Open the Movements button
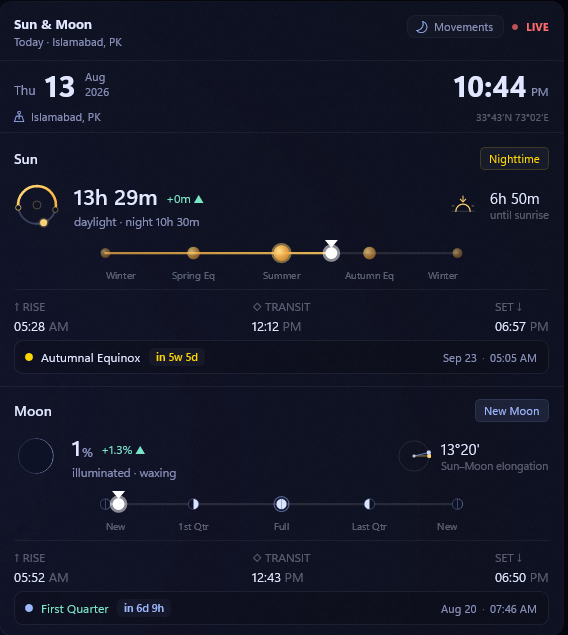This screenshot has height=635, width=568. [x=455, y=27]
